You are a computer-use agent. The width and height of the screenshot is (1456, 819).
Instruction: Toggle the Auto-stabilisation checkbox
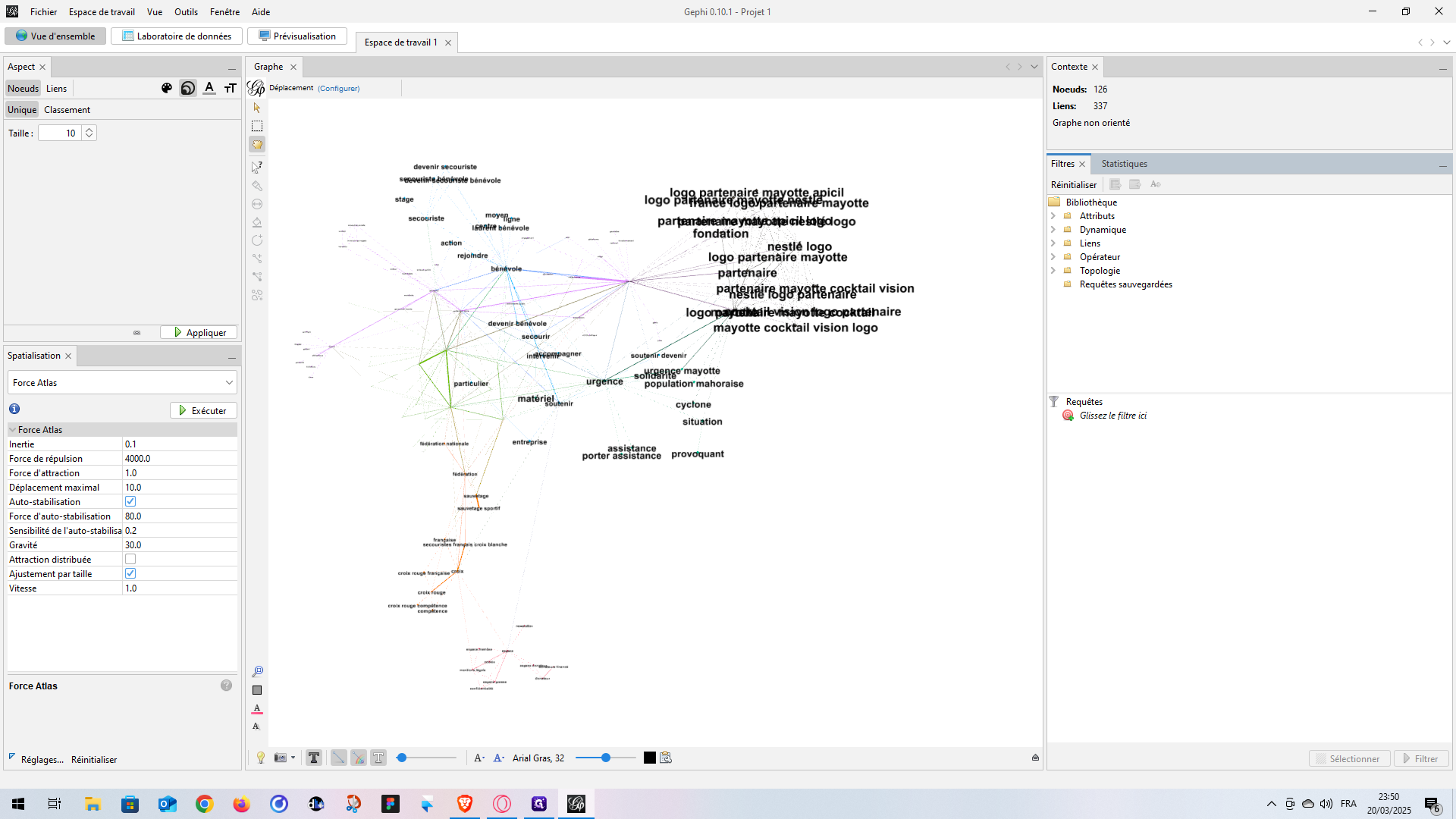coord(130,501)
